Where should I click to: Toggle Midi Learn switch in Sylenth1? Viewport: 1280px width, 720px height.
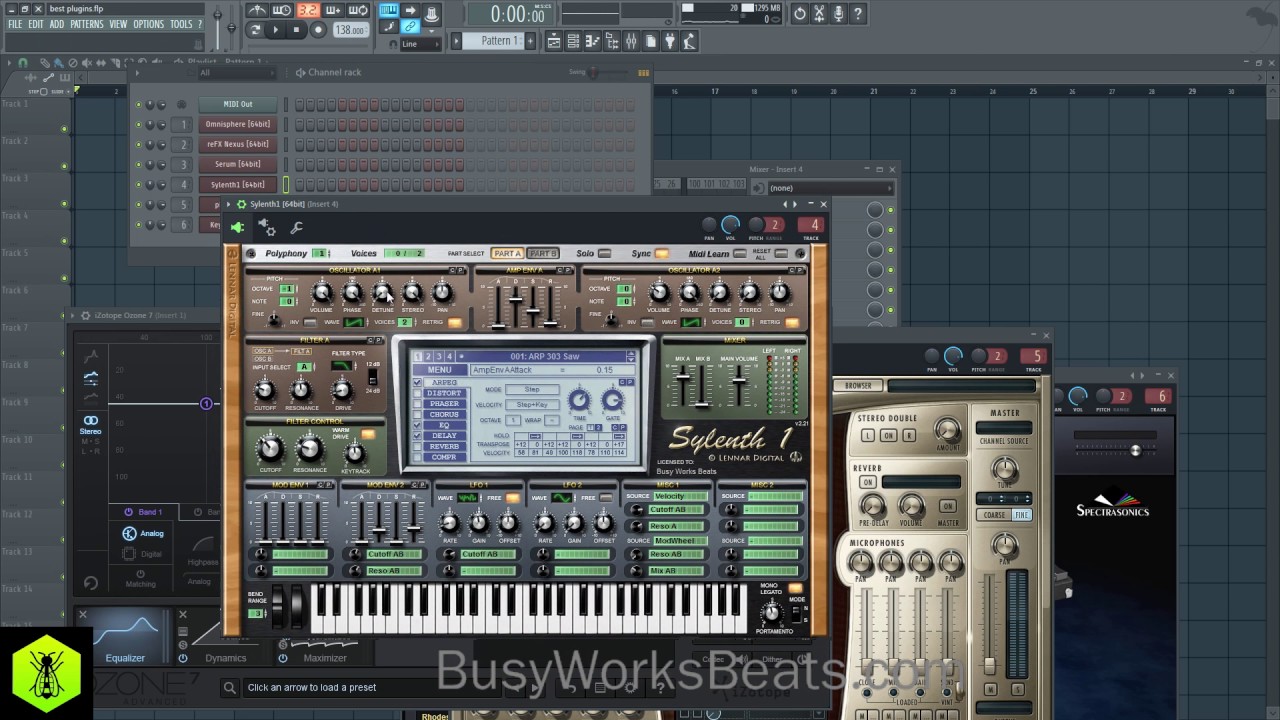(x=739, y=254)
